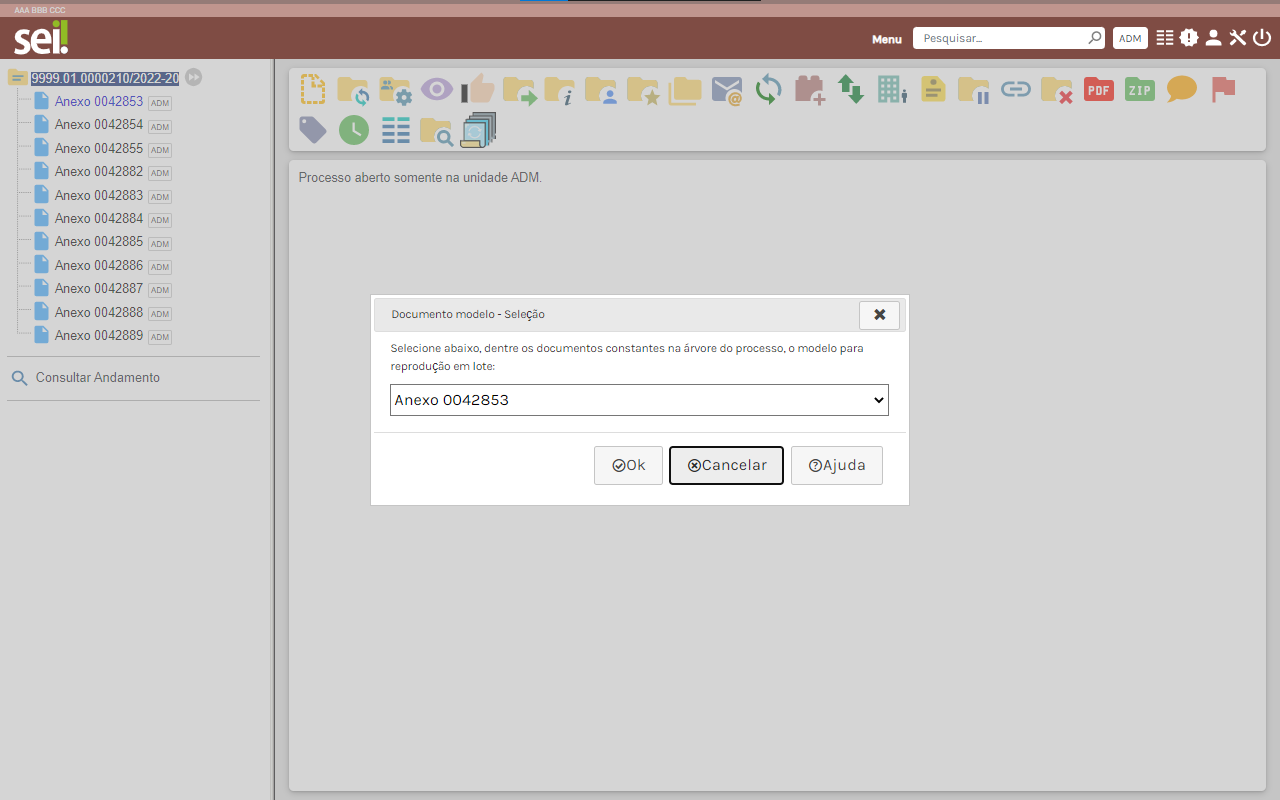Screen dimensions: 1280x800
Task: Click the ZIP file generation icon
Action: coord(1140,89)
